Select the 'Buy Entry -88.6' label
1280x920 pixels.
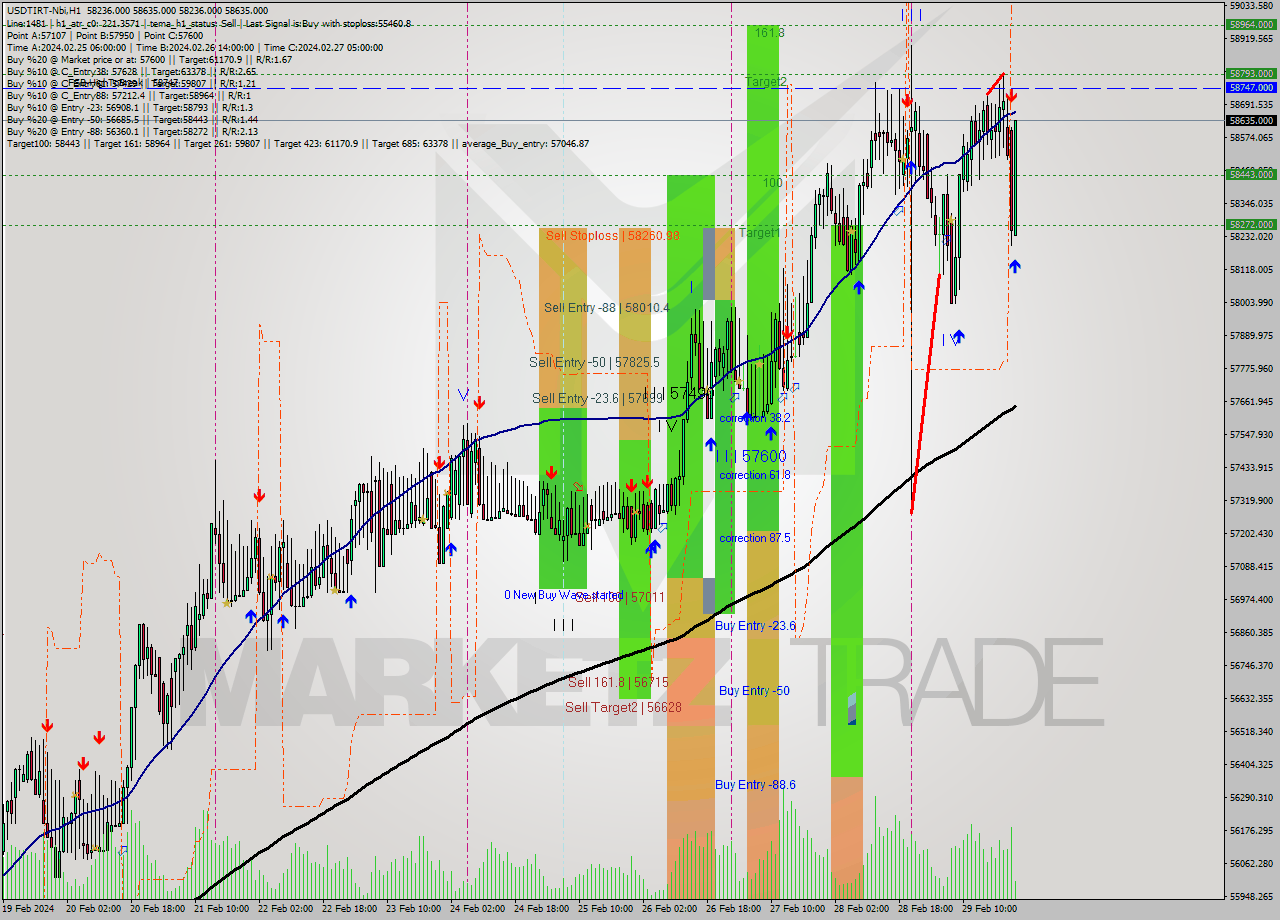pyautogui.click(x=755, y=785)
